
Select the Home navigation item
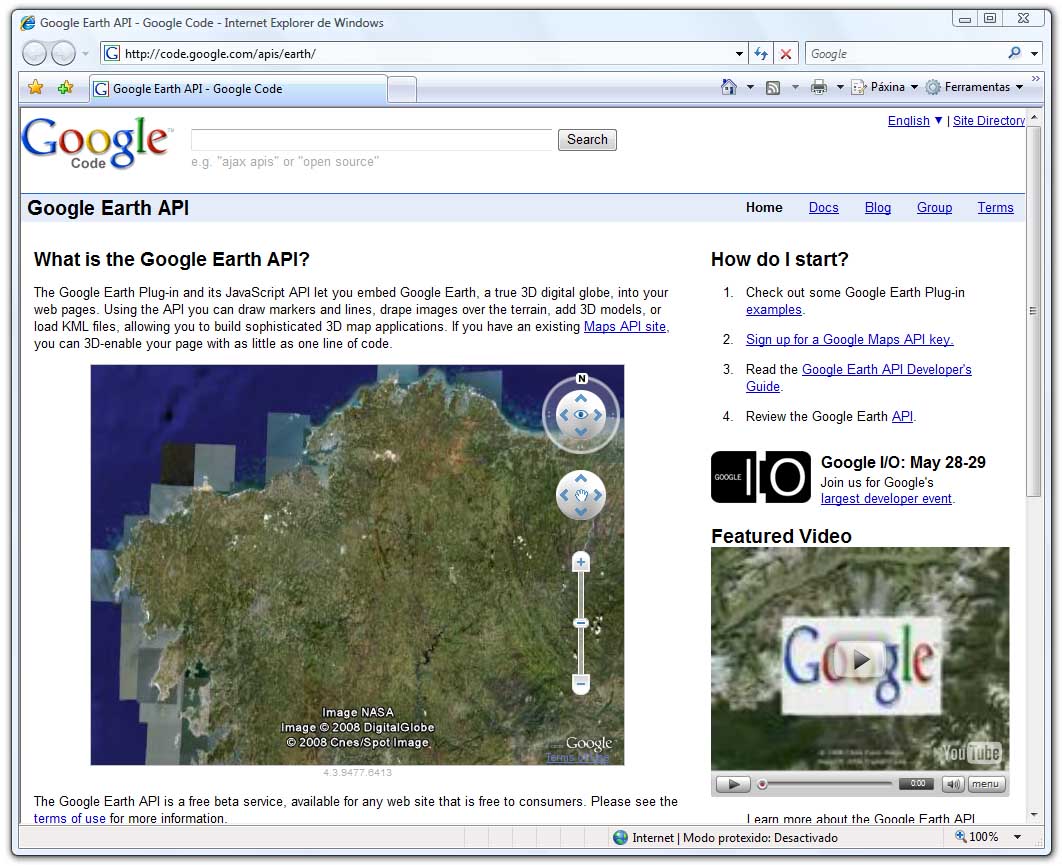click(x=764, y=207)
